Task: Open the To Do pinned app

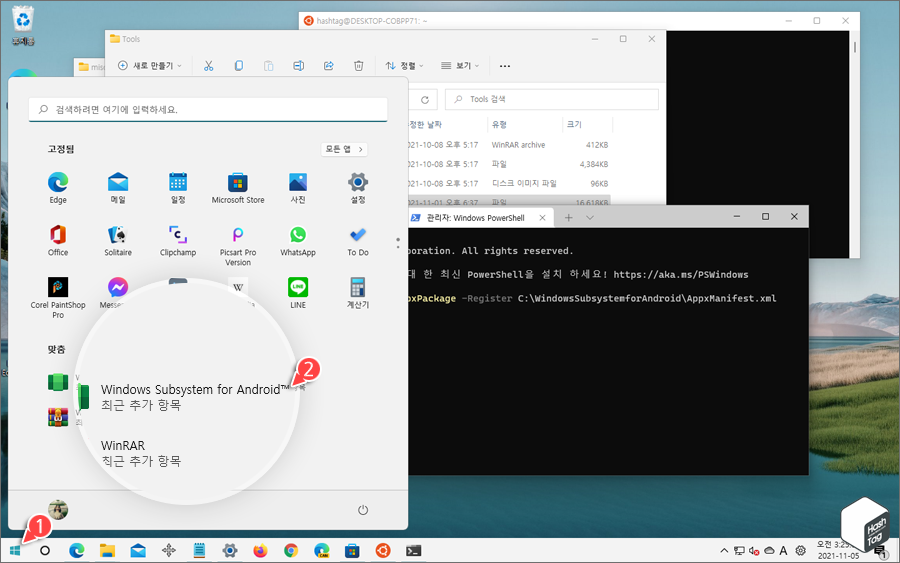Action: [x=358, y=240]
